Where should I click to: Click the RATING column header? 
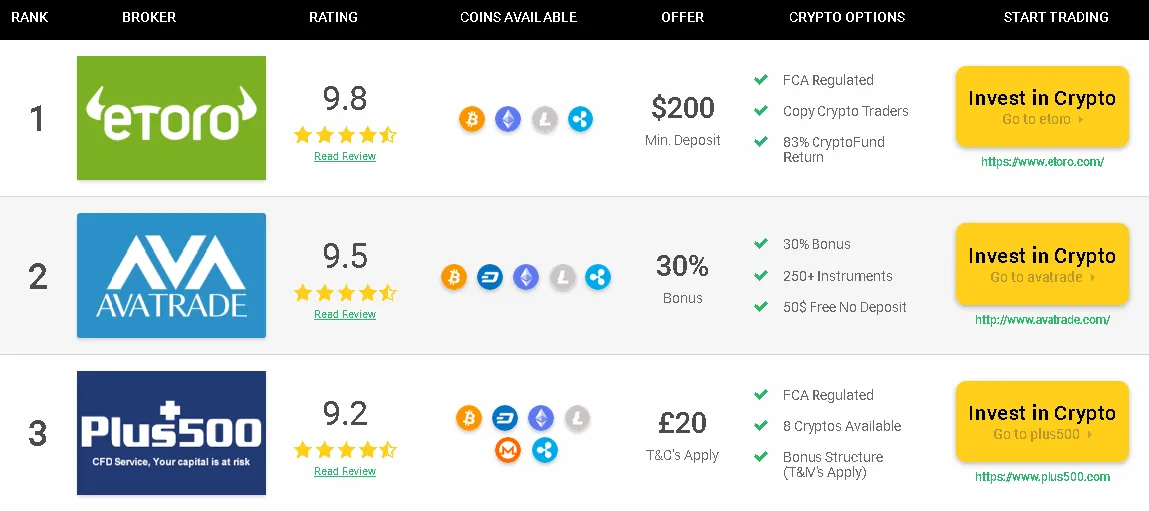(x=333, y=17)
